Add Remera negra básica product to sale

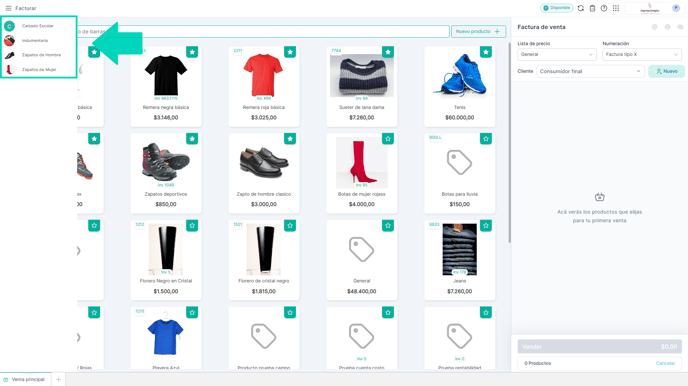166,86
